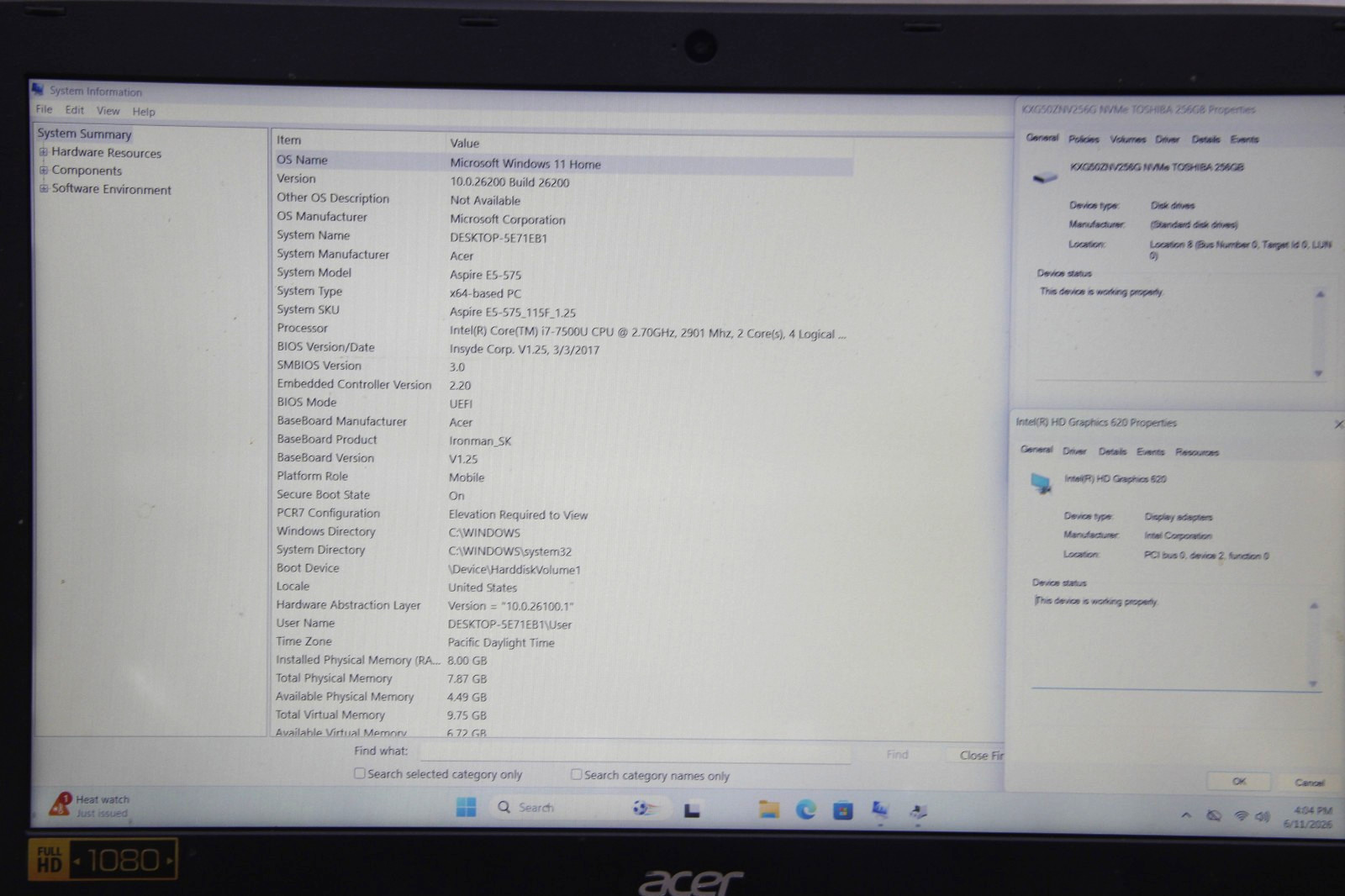
Task: Switch to System Information taskbar icon
Action: click(x=880, y=810)
